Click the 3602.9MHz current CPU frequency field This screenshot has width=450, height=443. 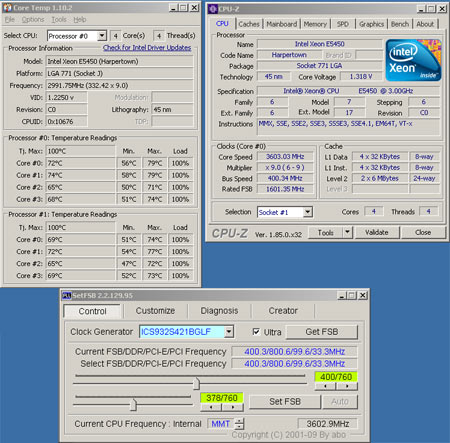[x=327, y=424]
